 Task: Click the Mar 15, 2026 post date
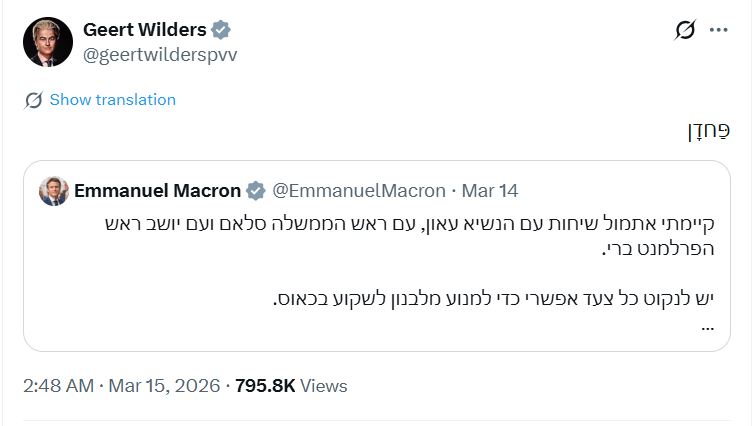point(166,385)
